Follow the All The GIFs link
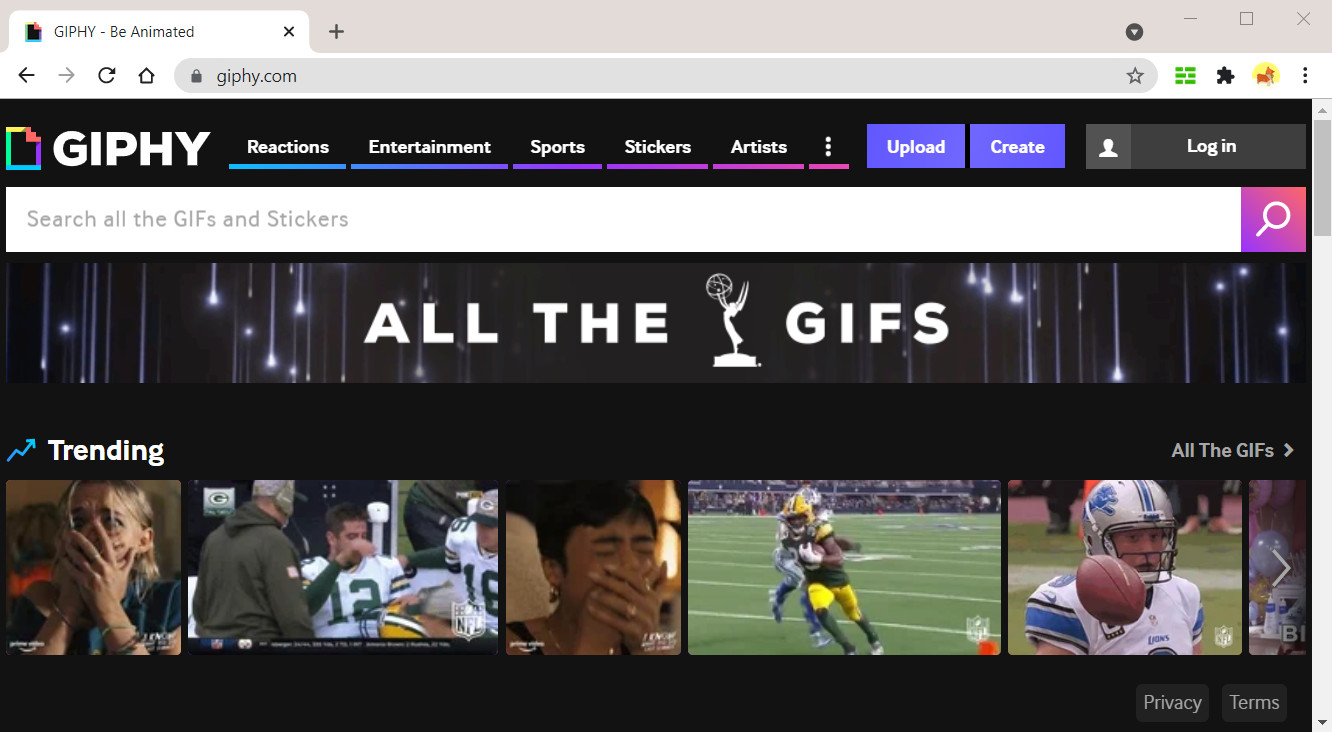1332x732 pixels. [x=1222, y=450]
